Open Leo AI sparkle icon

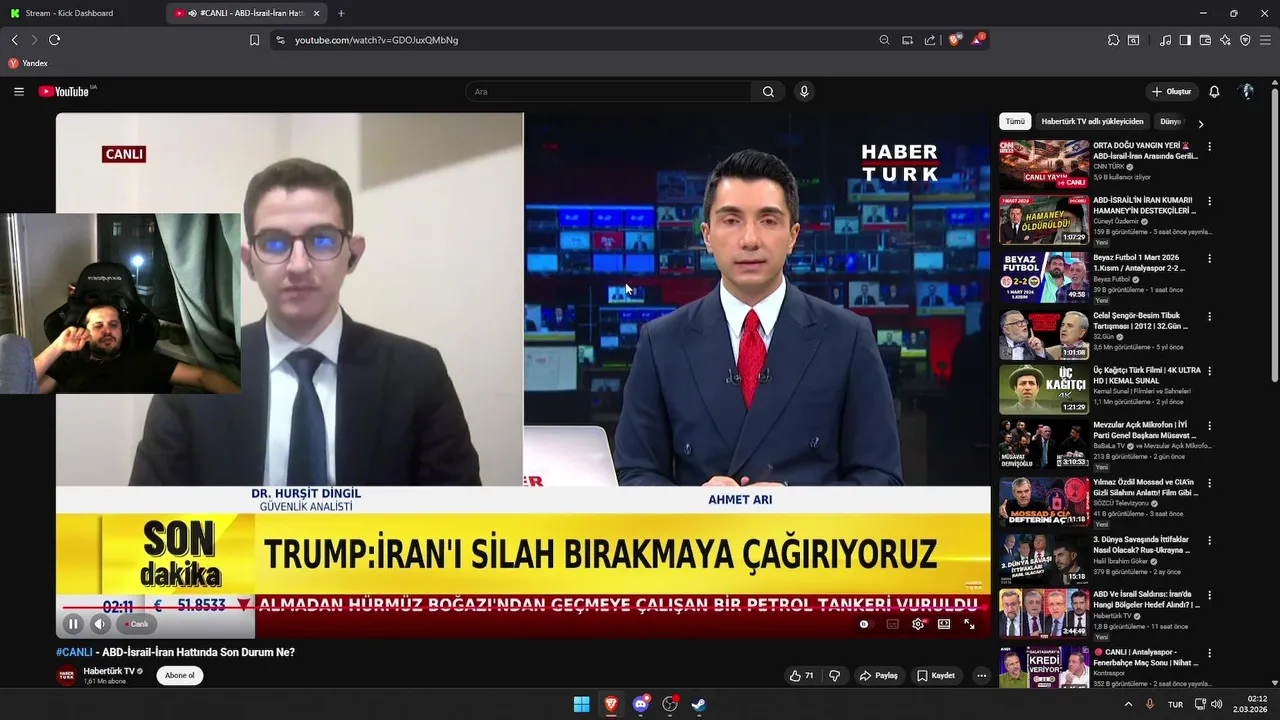click(1225, 40)
